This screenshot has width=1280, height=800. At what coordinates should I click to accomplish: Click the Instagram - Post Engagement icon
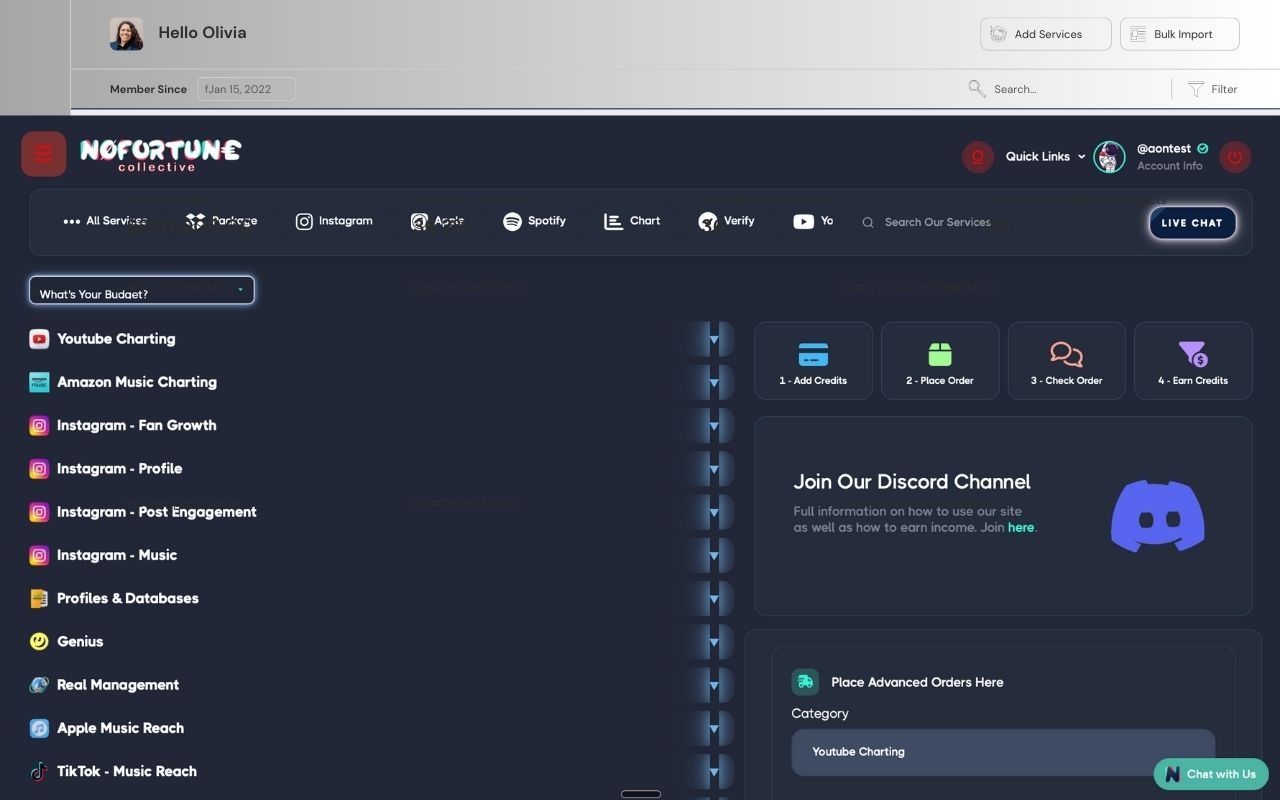pos(39,512)
